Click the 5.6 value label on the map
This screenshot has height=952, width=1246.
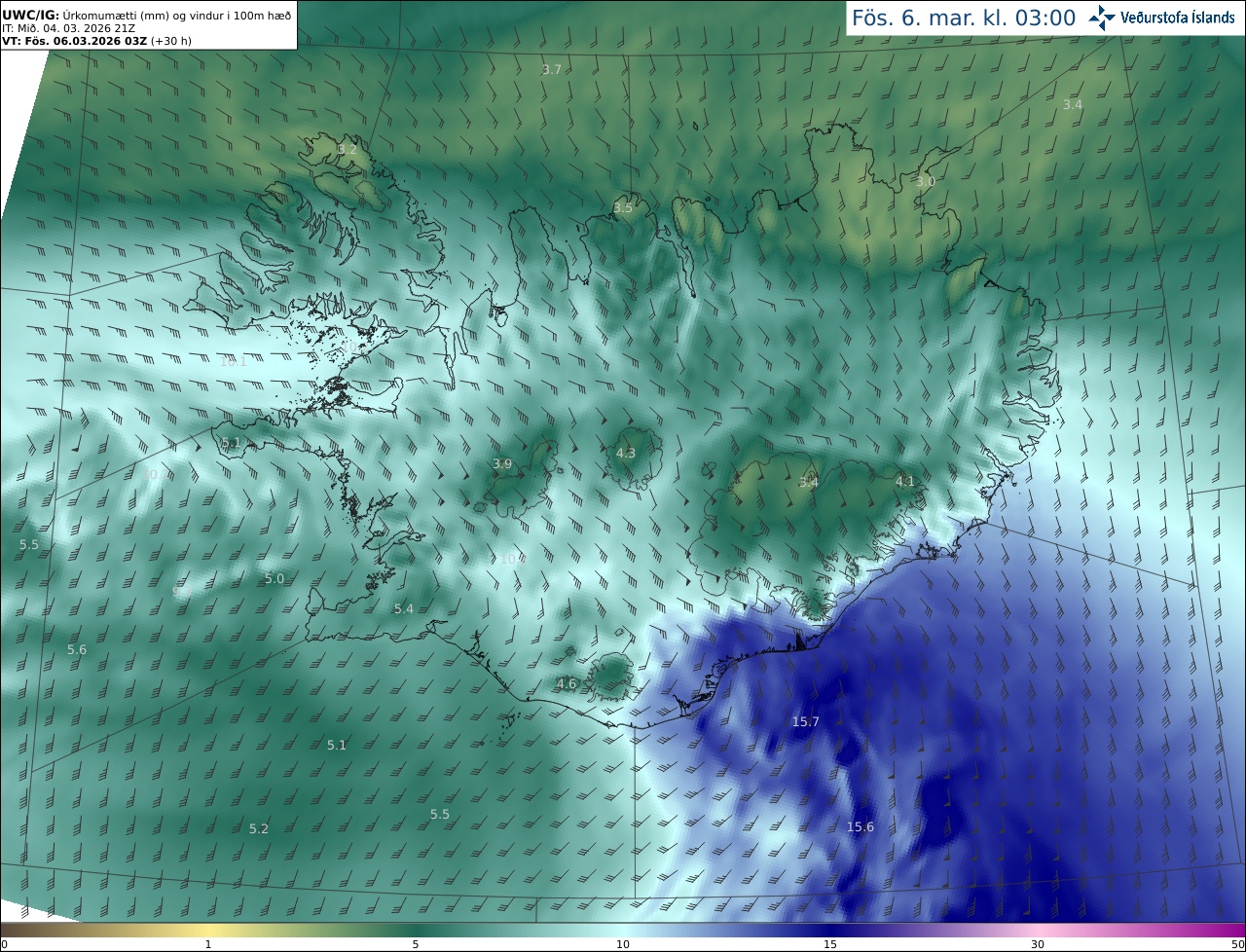click(x=77, y=649)
